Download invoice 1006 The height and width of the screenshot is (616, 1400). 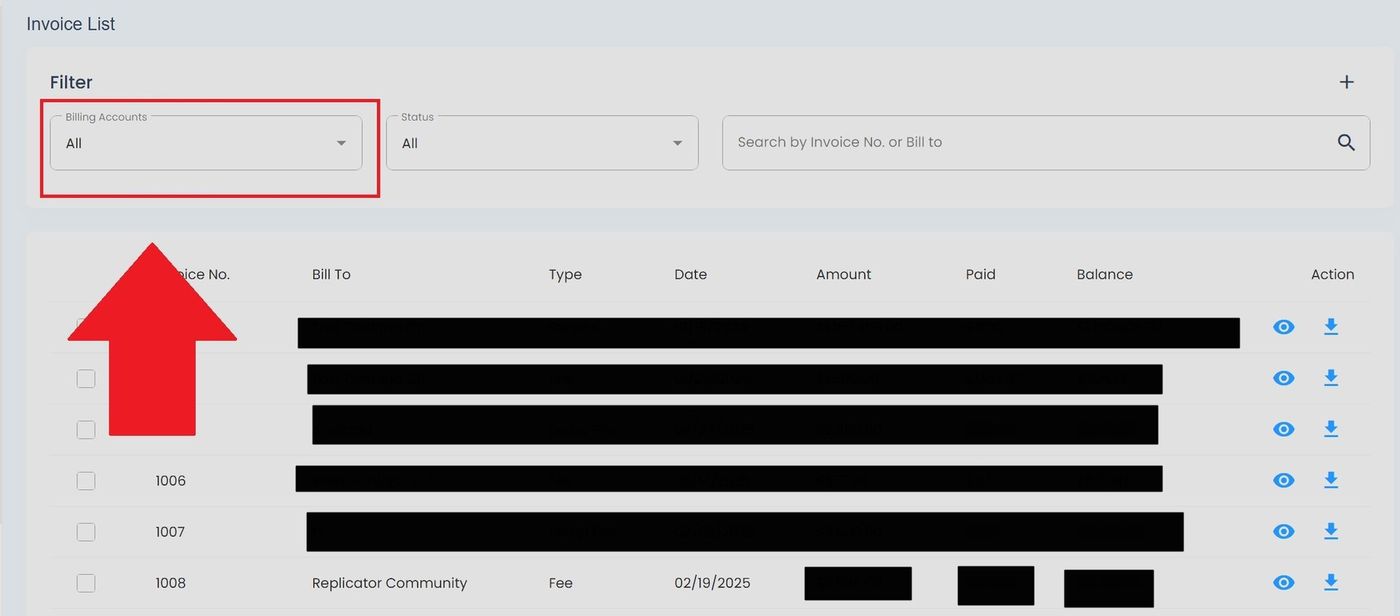[1330, 480]
